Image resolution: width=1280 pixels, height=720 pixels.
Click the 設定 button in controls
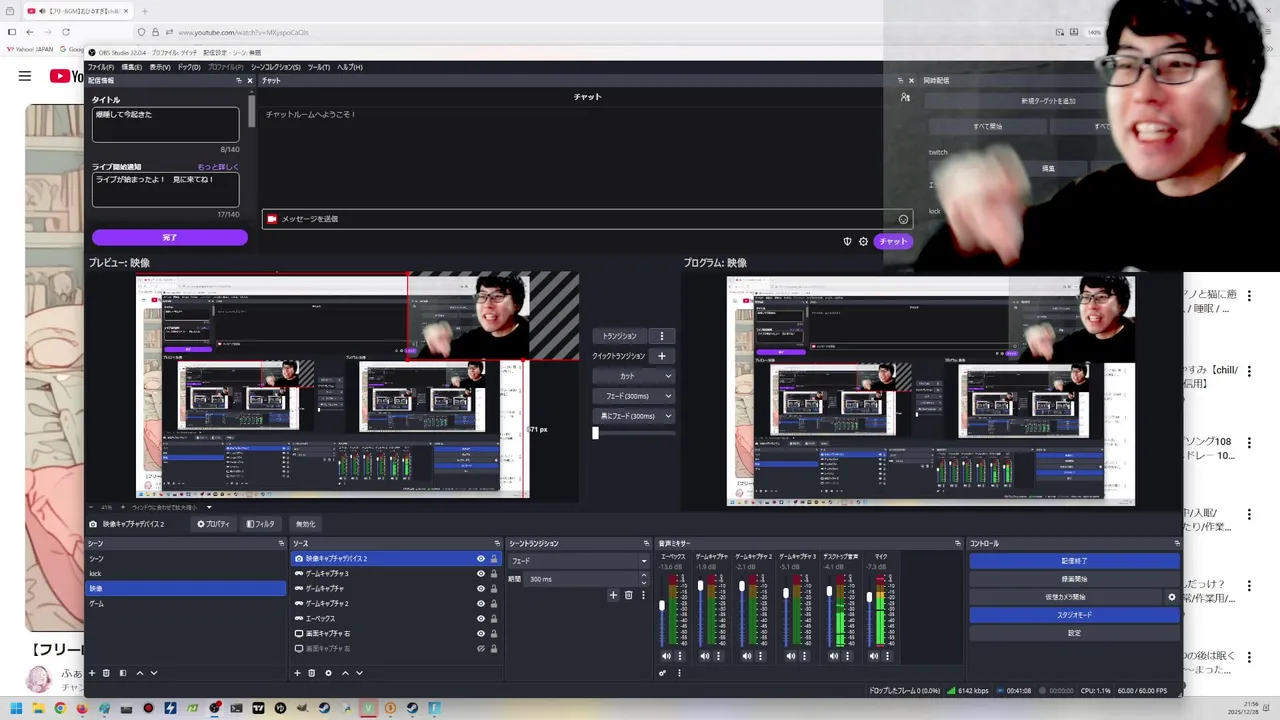(1075, 633)
